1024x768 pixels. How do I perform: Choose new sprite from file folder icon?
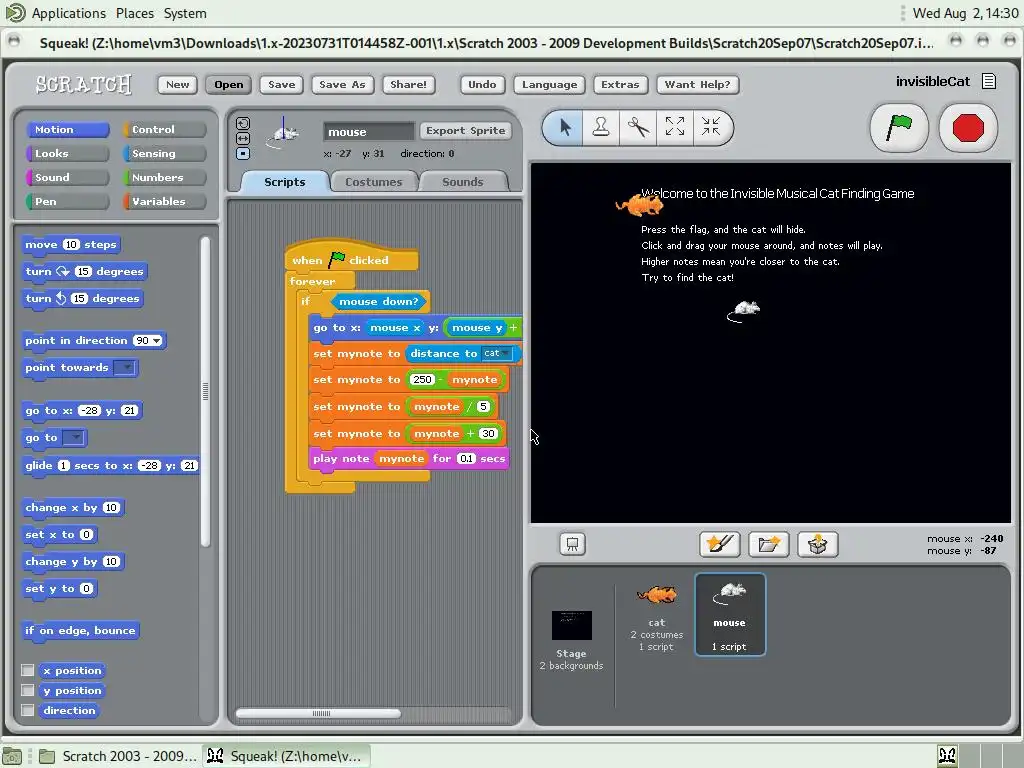(x=769, y=544)
